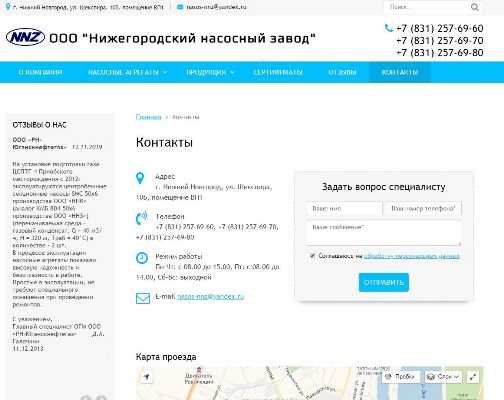
Task: Toggle personal data consent checkbox
Action: [x=312, y=256]
